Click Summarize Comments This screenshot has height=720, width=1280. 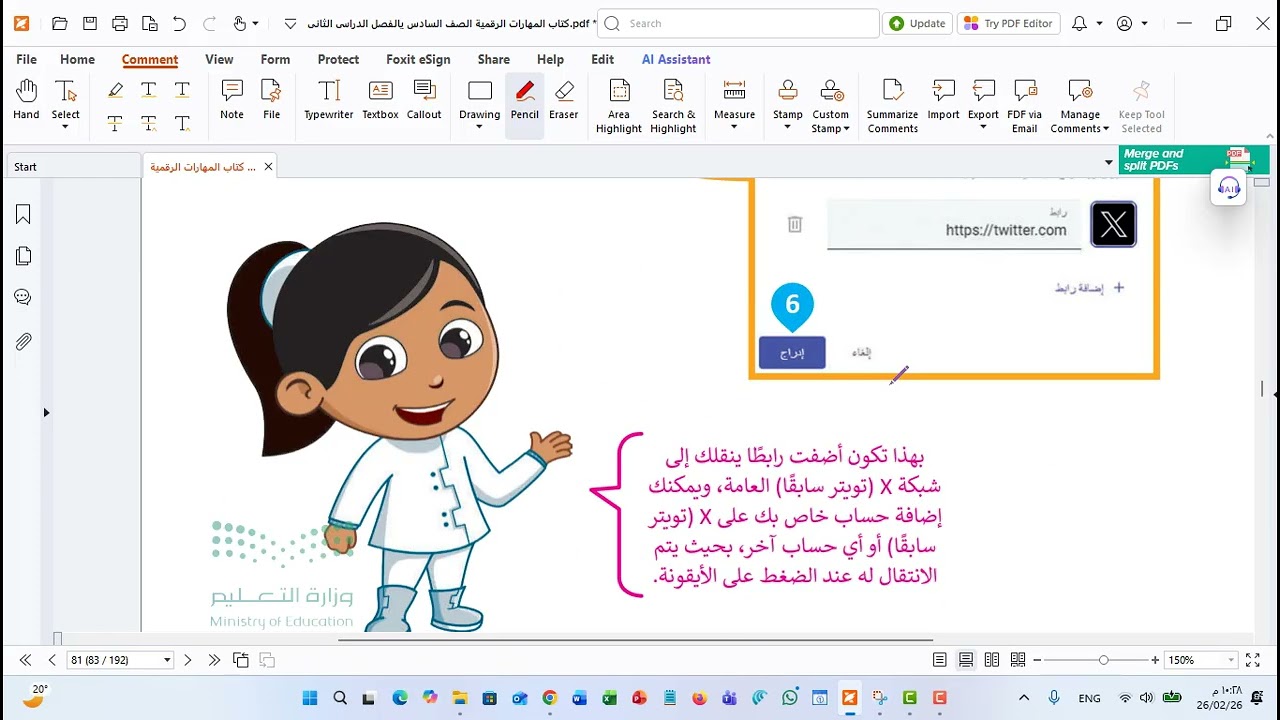[x=893, y=106]
